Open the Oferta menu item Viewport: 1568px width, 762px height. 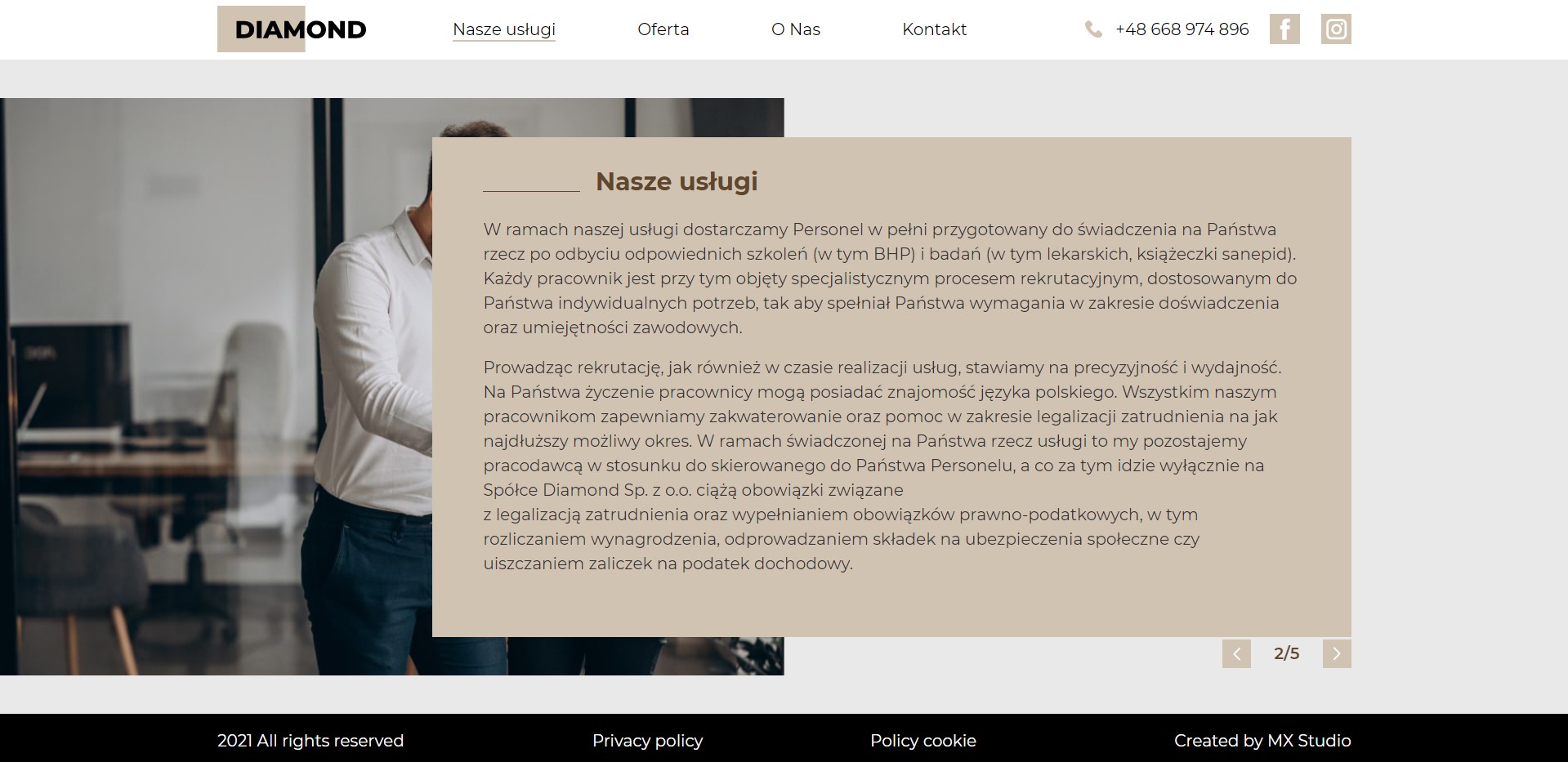(663, 29)
